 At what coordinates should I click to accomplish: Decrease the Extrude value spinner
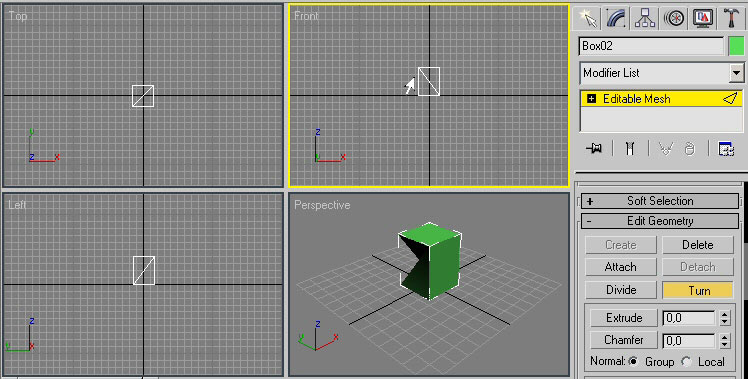click(x=725, y=322)
